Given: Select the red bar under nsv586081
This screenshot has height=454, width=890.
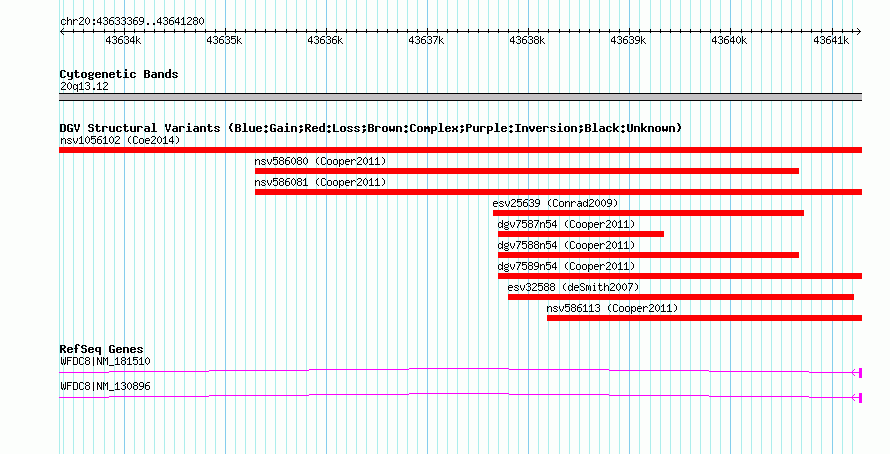Looking at the screenshot, I should click(x=559, y=192).
